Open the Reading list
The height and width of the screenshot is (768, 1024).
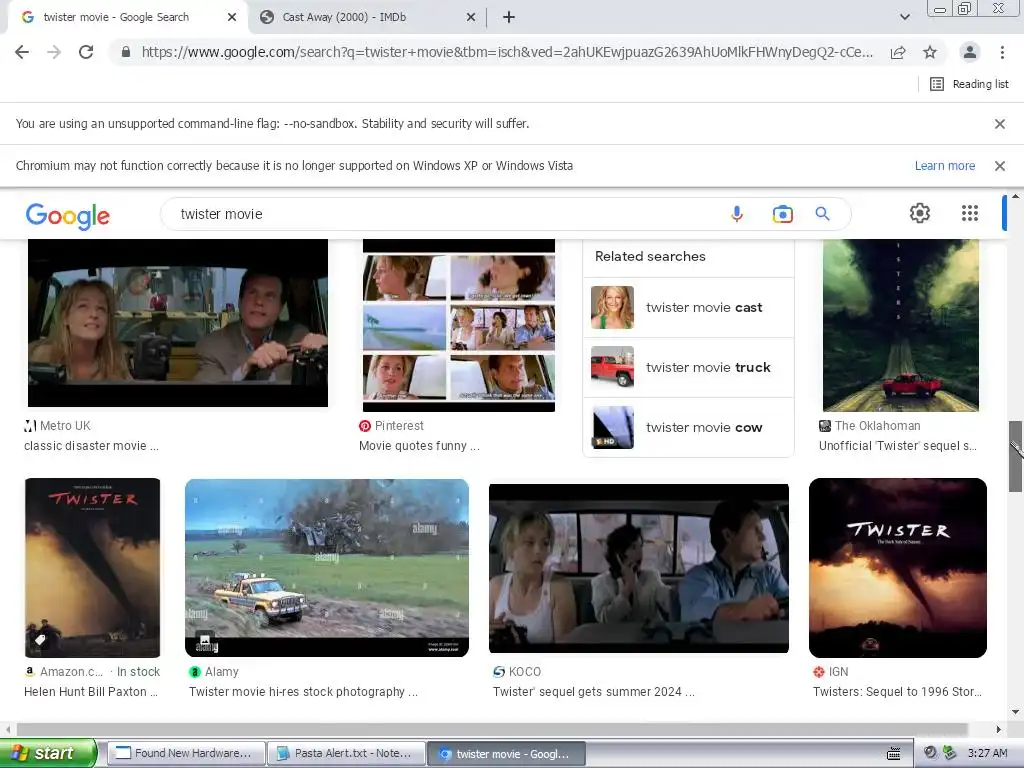point(969,84)
